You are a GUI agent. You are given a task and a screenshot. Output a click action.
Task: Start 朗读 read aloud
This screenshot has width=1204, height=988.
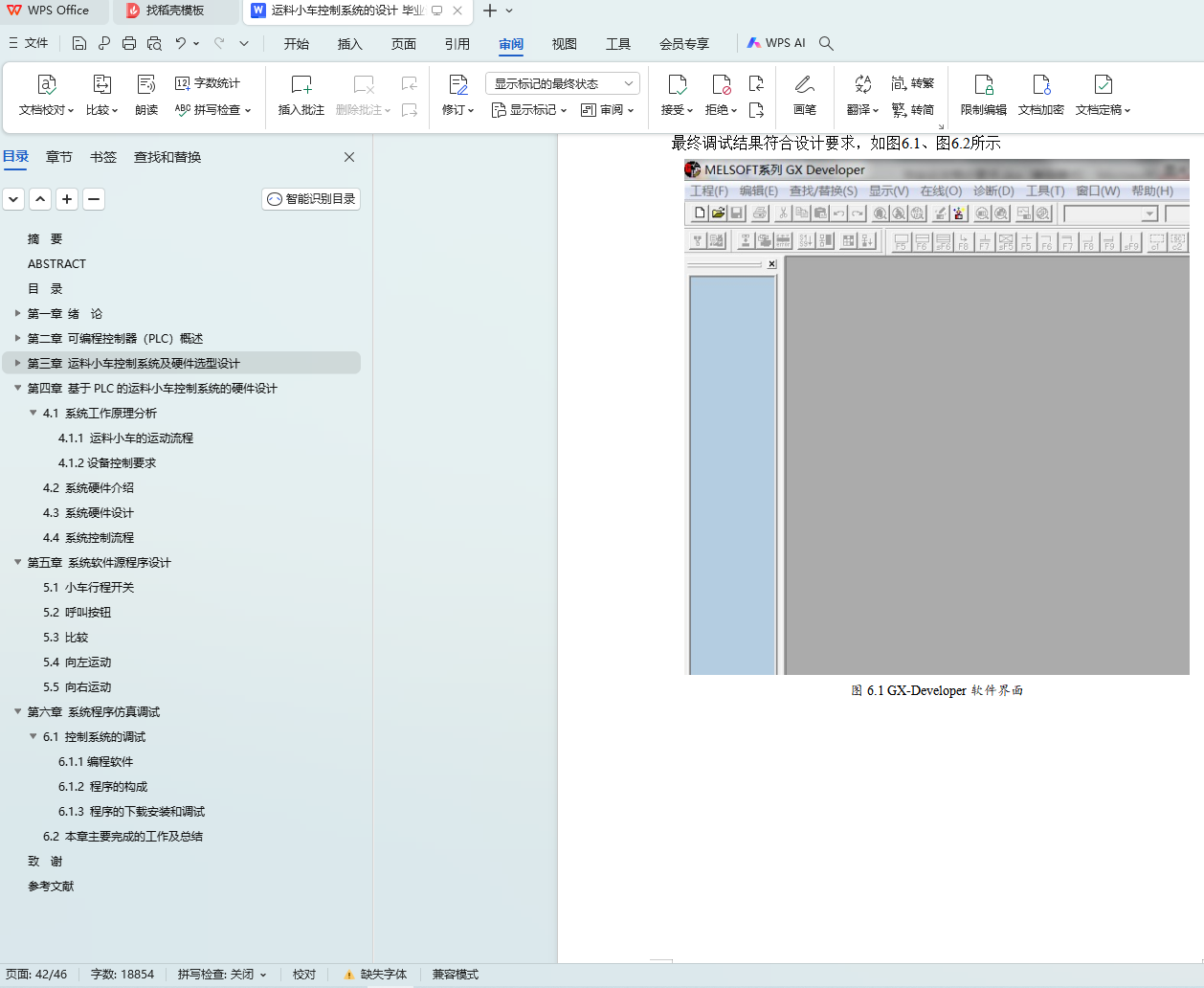click(x=146, y=95)
